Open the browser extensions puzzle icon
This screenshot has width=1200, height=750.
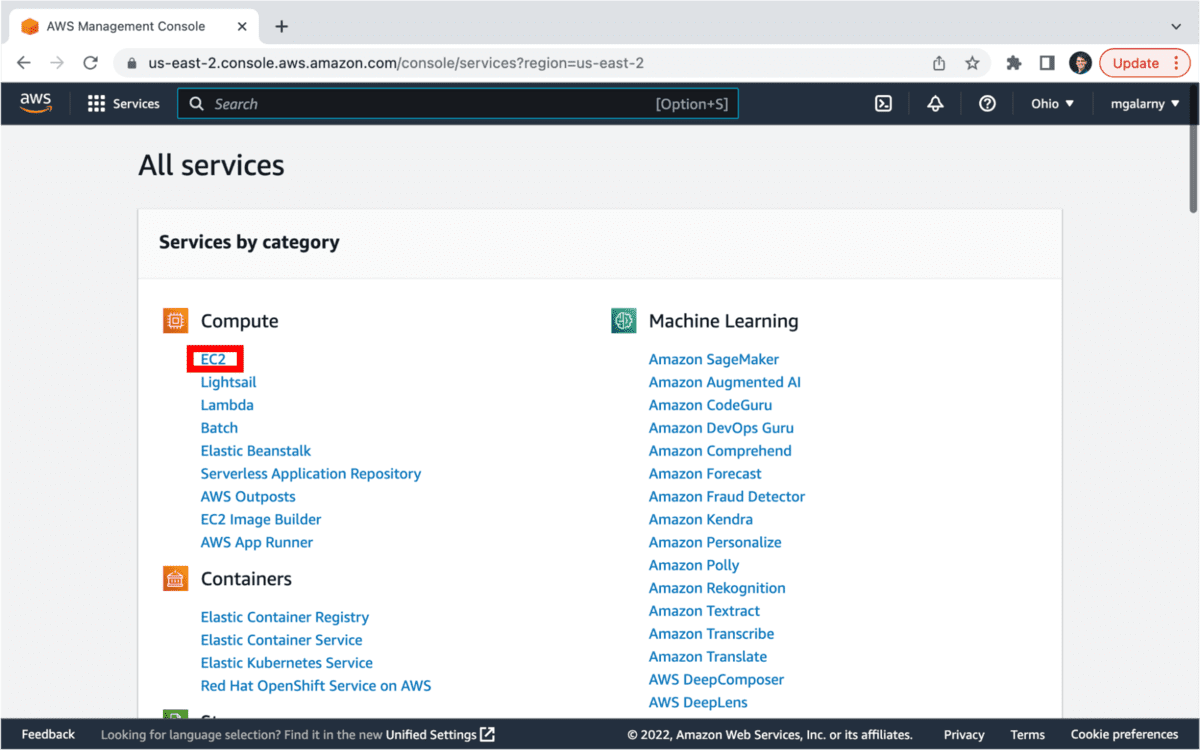[1014, 63]
